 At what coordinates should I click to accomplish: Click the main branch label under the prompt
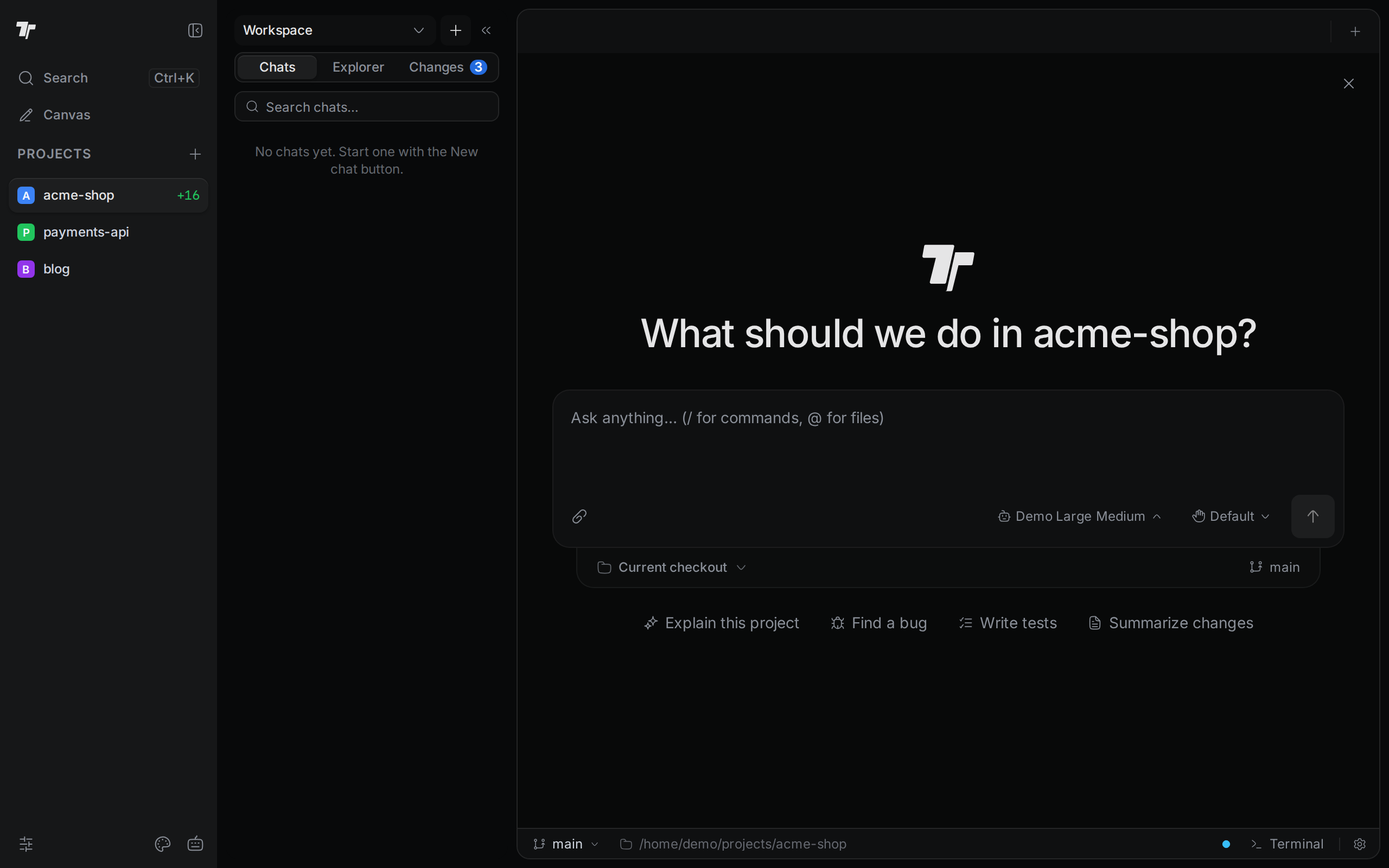(x=1275, y=567)
